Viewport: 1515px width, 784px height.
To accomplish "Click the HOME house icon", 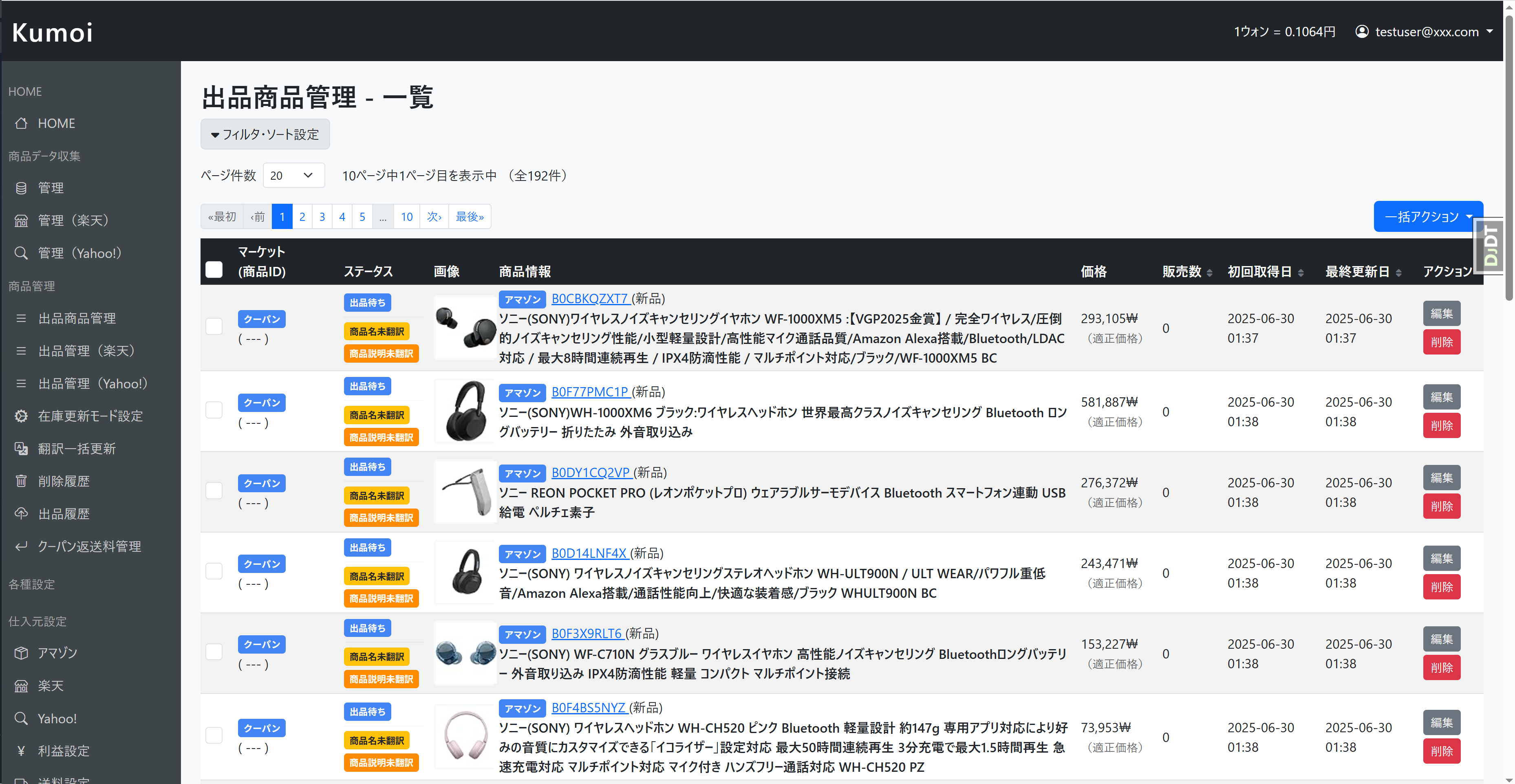I will coord(21,123).
